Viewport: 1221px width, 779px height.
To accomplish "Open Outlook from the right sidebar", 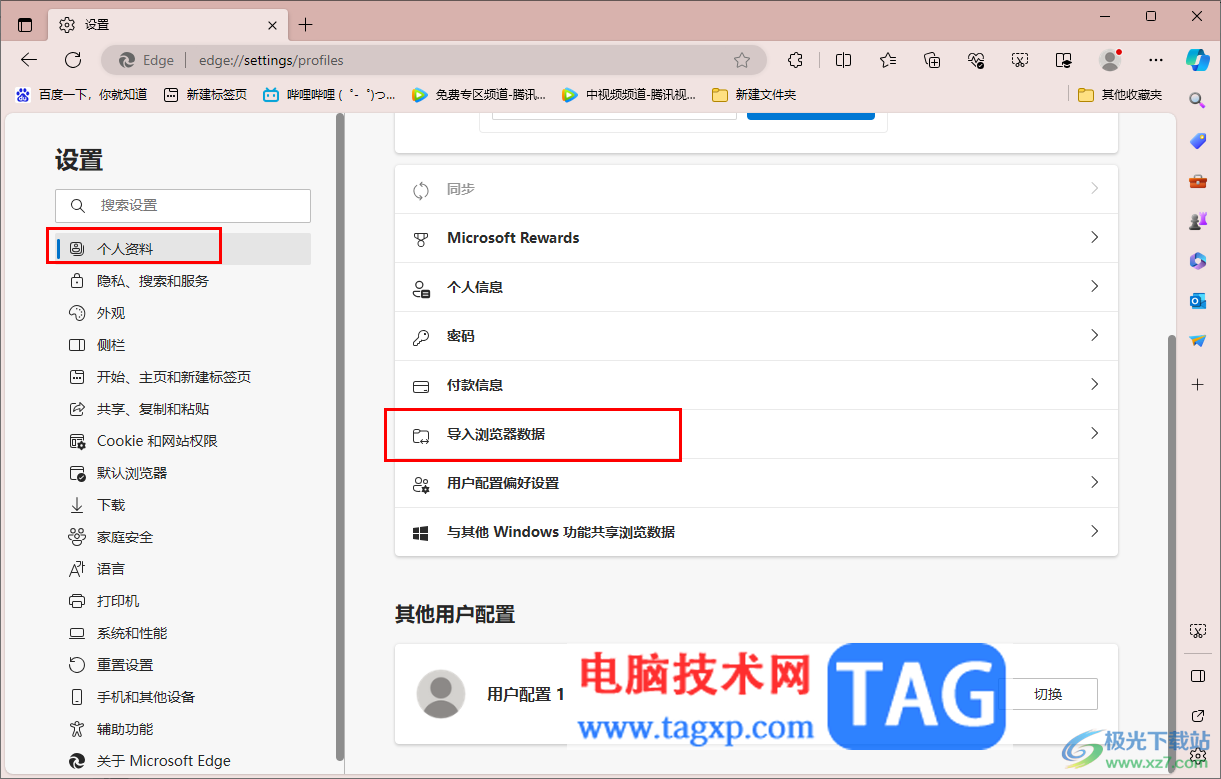I will [x=1197, y=300].
